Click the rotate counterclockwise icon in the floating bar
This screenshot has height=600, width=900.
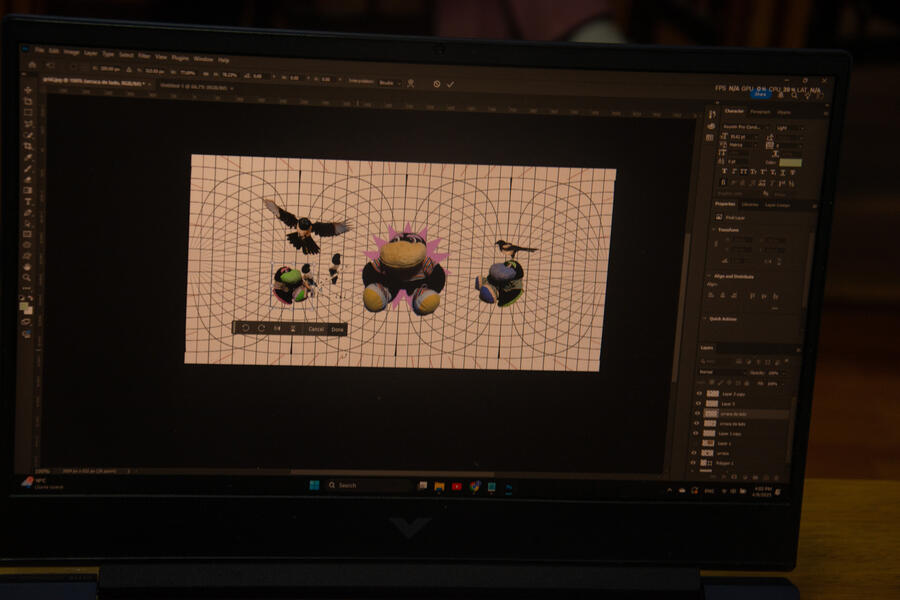click(246, 328)
